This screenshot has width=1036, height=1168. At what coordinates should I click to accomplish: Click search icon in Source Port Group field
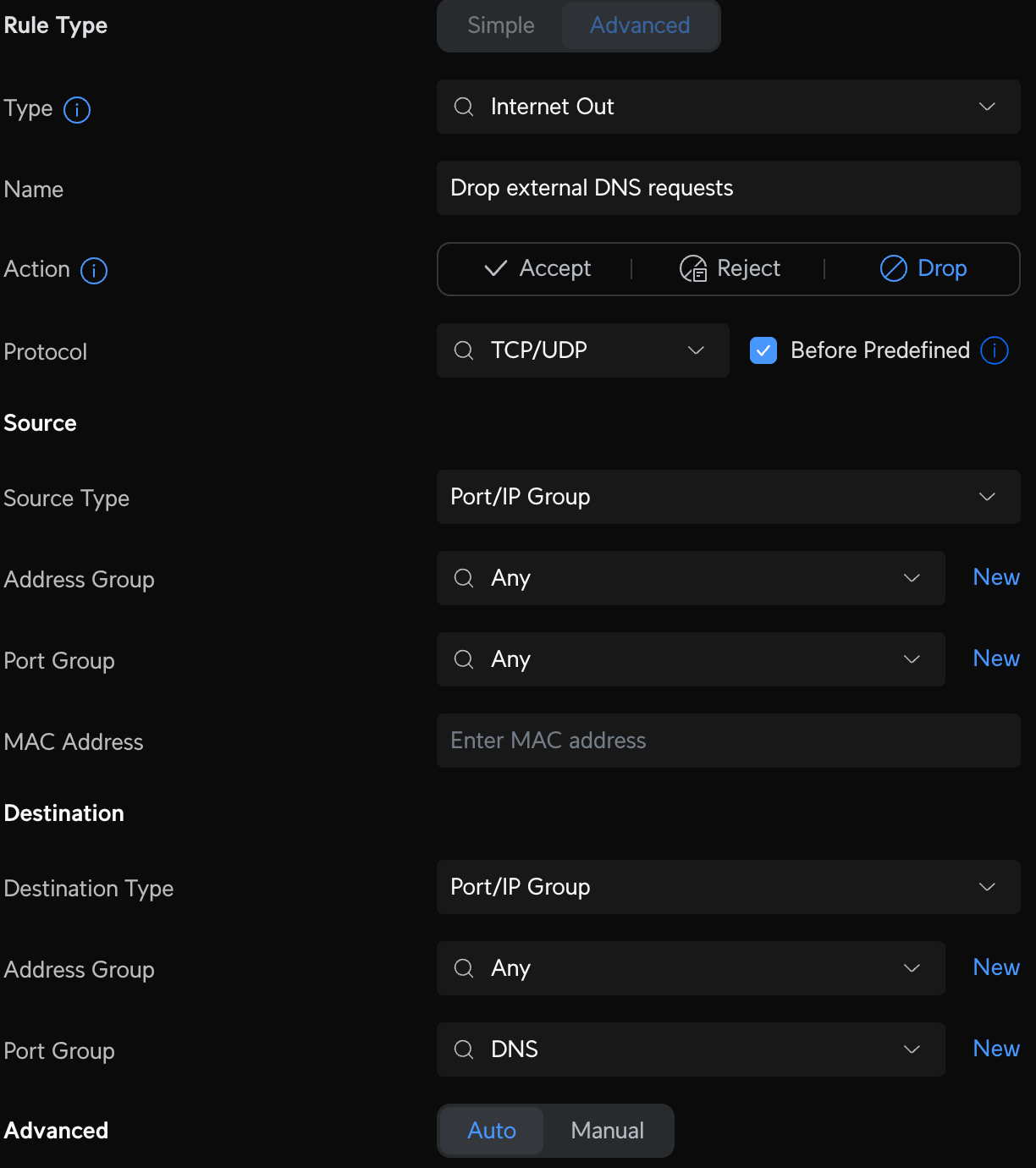pyautogui.click(x=464, y=659)
